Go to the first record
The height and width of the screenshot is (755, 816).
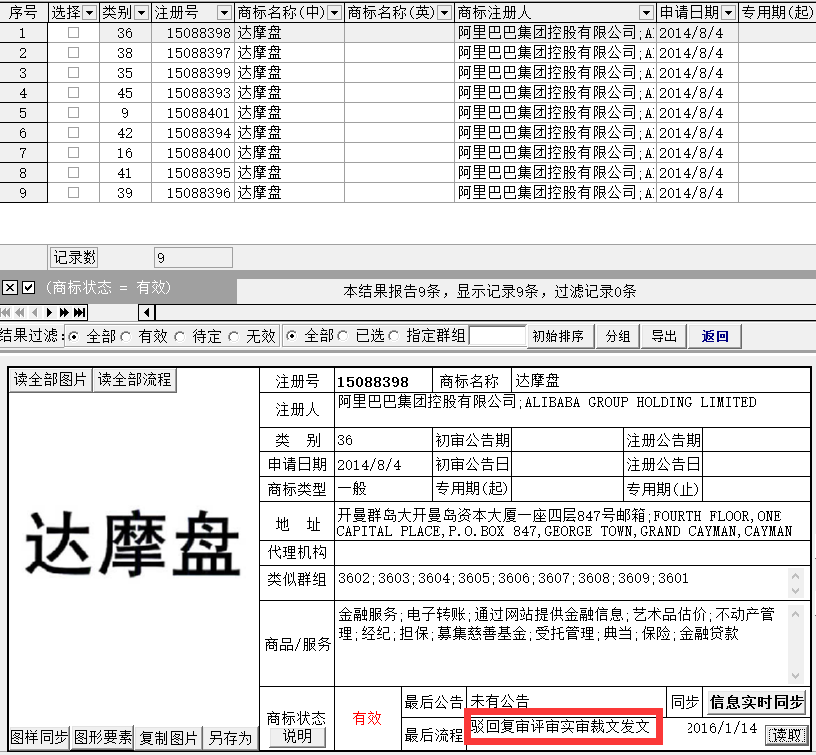pos(6,312)
